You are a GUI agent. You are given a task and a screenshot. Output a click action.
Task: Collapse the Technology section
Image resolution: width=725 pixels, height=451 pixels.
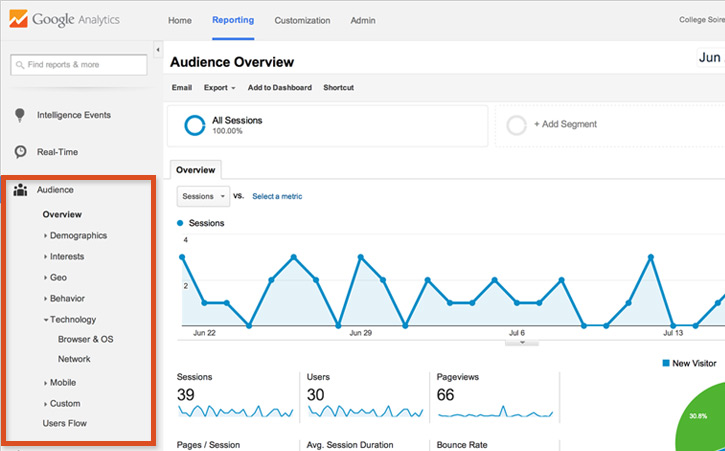click(x=46, y=320)
